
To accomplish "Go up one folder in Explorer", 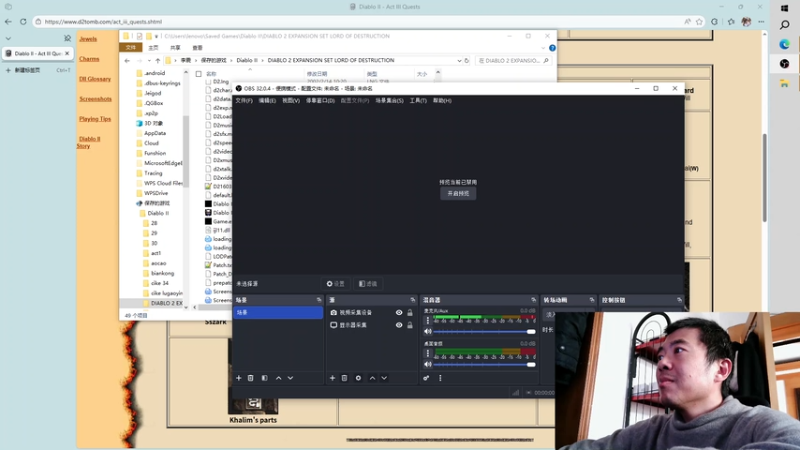I will pyautogui.click(x=158, y=61).
